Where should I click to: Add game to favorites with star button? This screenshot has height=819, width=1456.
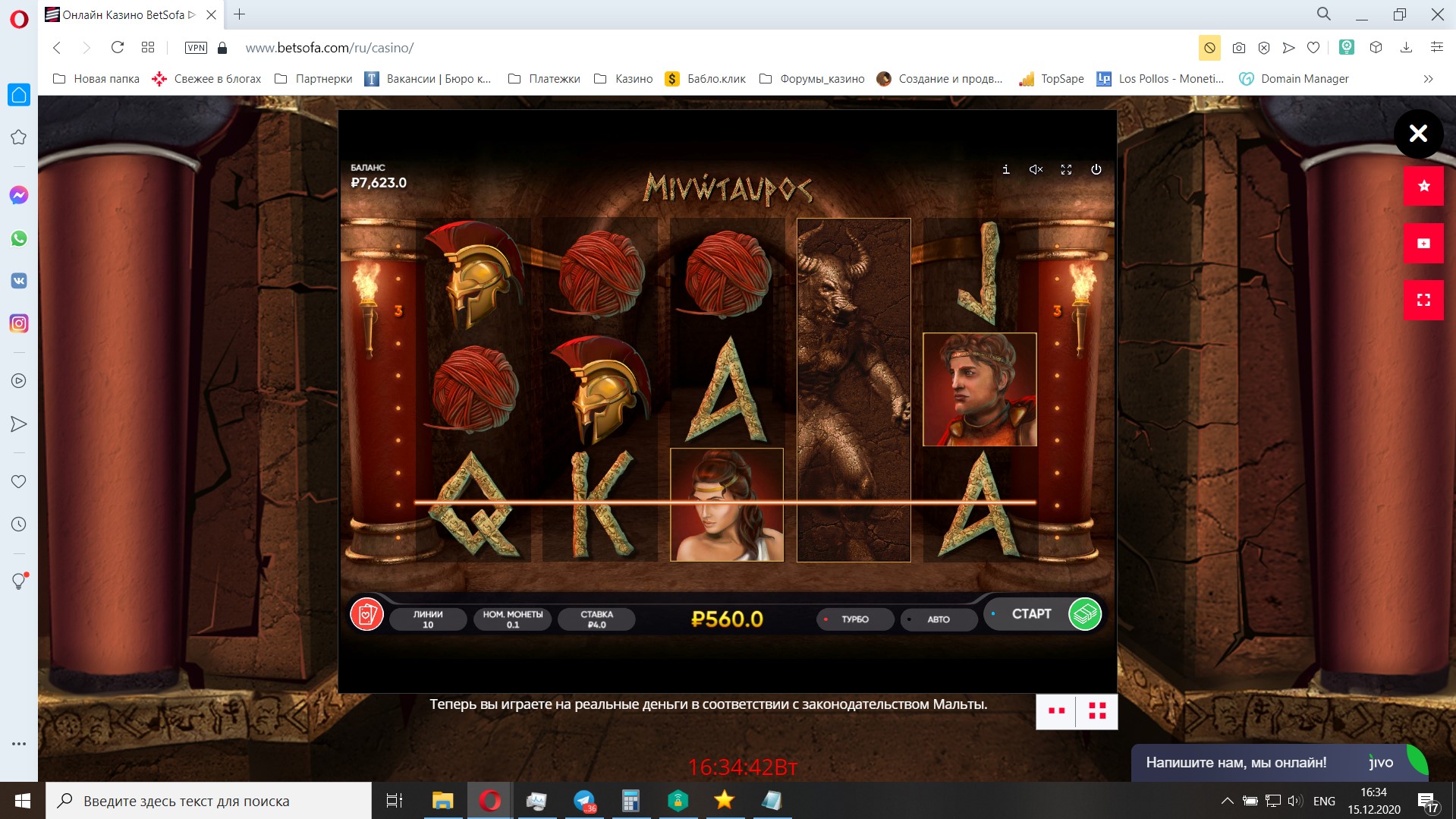(x=1423, y=187)
